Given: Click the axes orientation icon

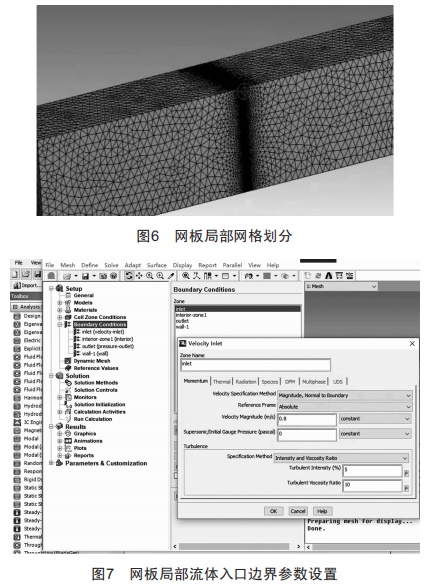Looking at the screenshot, I should click(197, 276).
